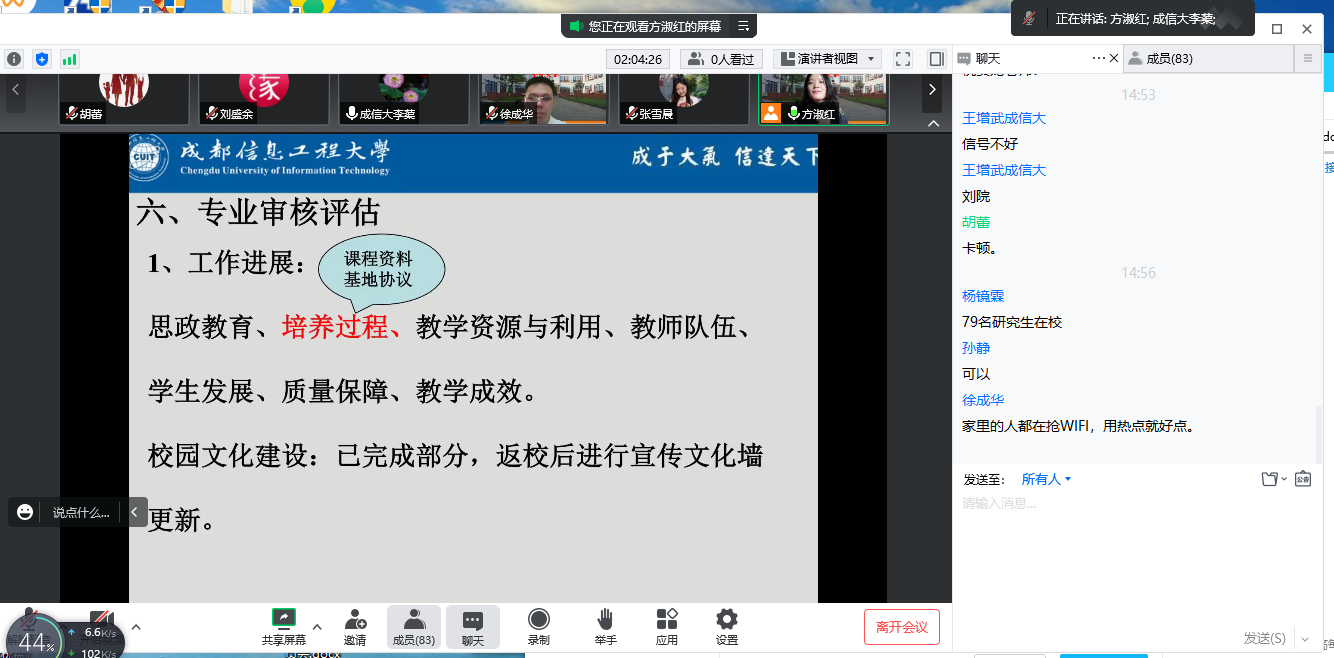Toggle the 成员(83) members panel button
The image size is (1334, 658).
click(413, 626)
